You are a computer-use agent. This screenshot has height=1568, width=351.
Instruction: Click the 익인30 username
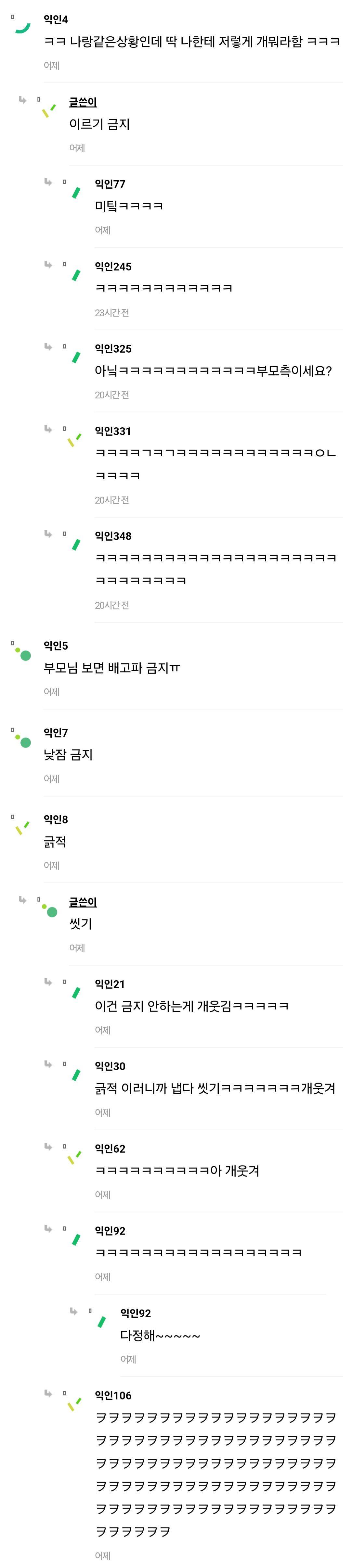click(110, 1066)
